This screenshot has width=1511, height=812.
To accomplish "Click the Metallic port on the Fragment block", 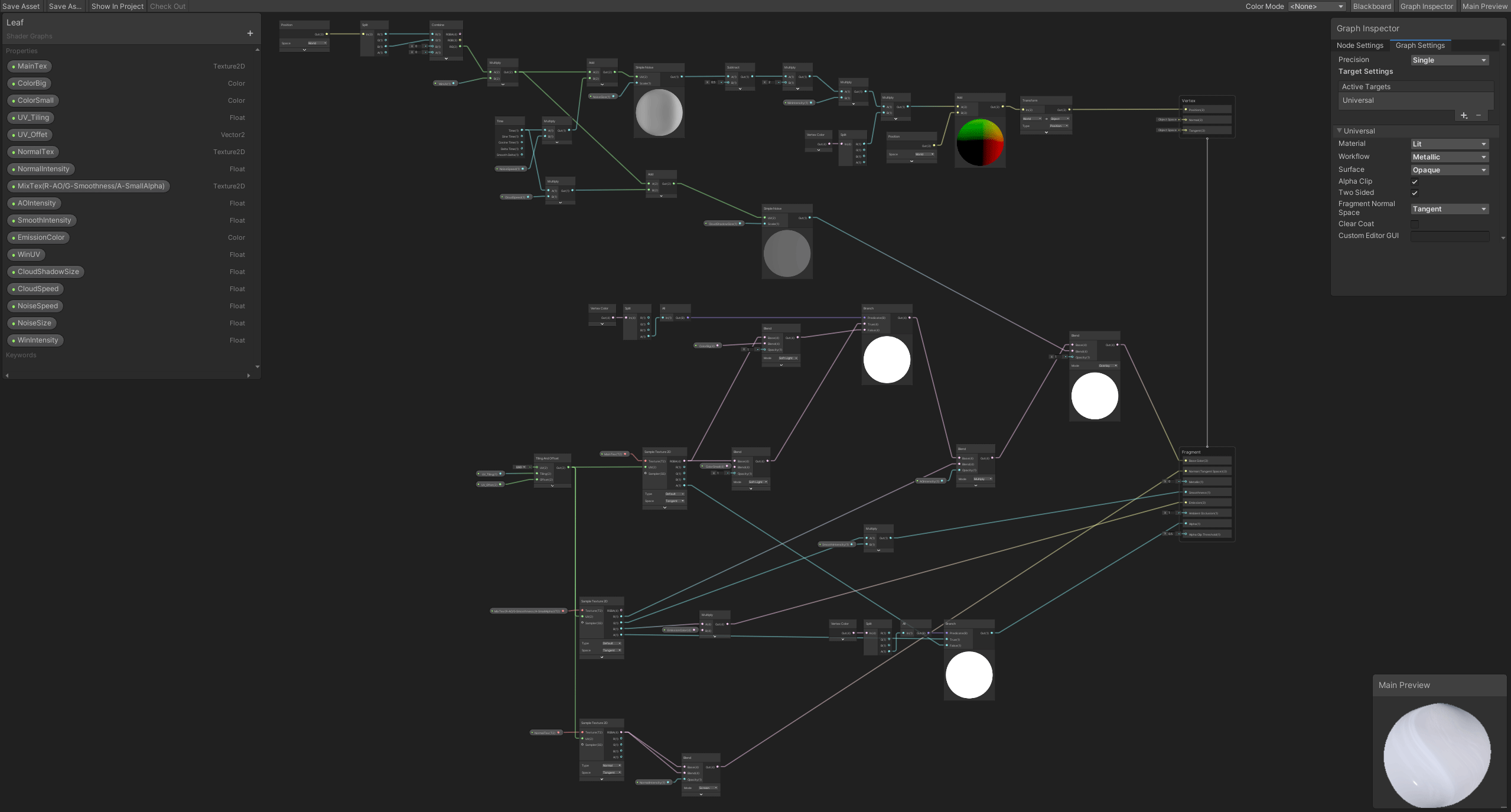I will [1186, 482].
